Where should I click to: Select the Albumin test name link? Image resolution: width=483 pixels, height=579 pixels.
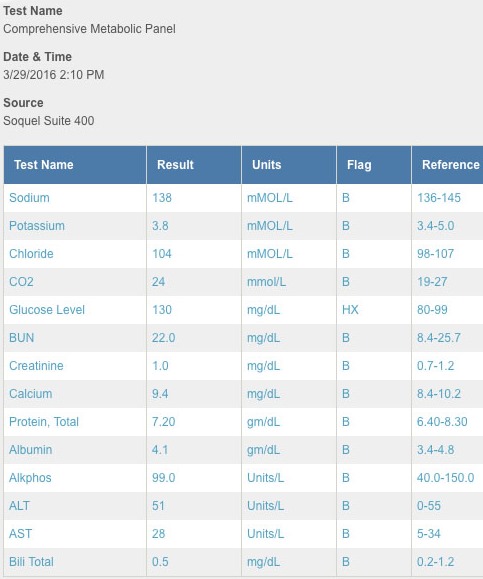[31, 450]
